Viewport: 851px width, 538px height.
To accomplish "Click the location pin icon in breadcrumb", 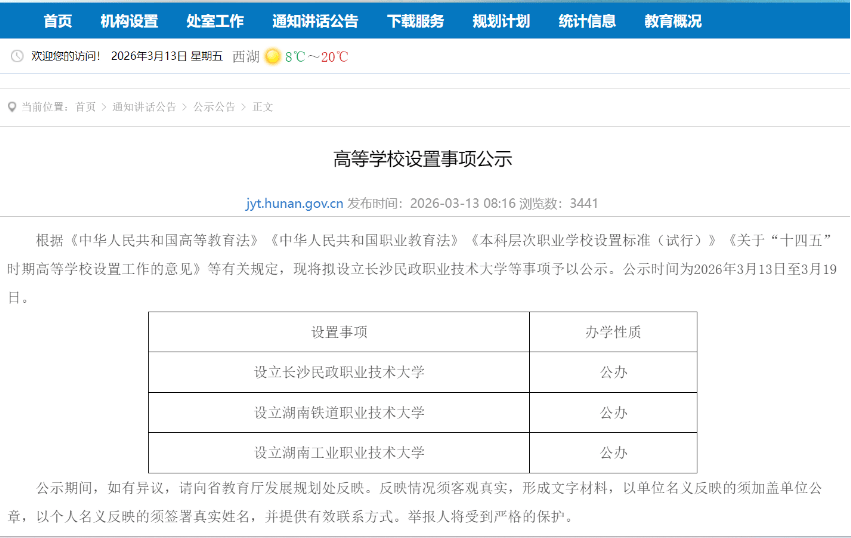I will (12, 107).
